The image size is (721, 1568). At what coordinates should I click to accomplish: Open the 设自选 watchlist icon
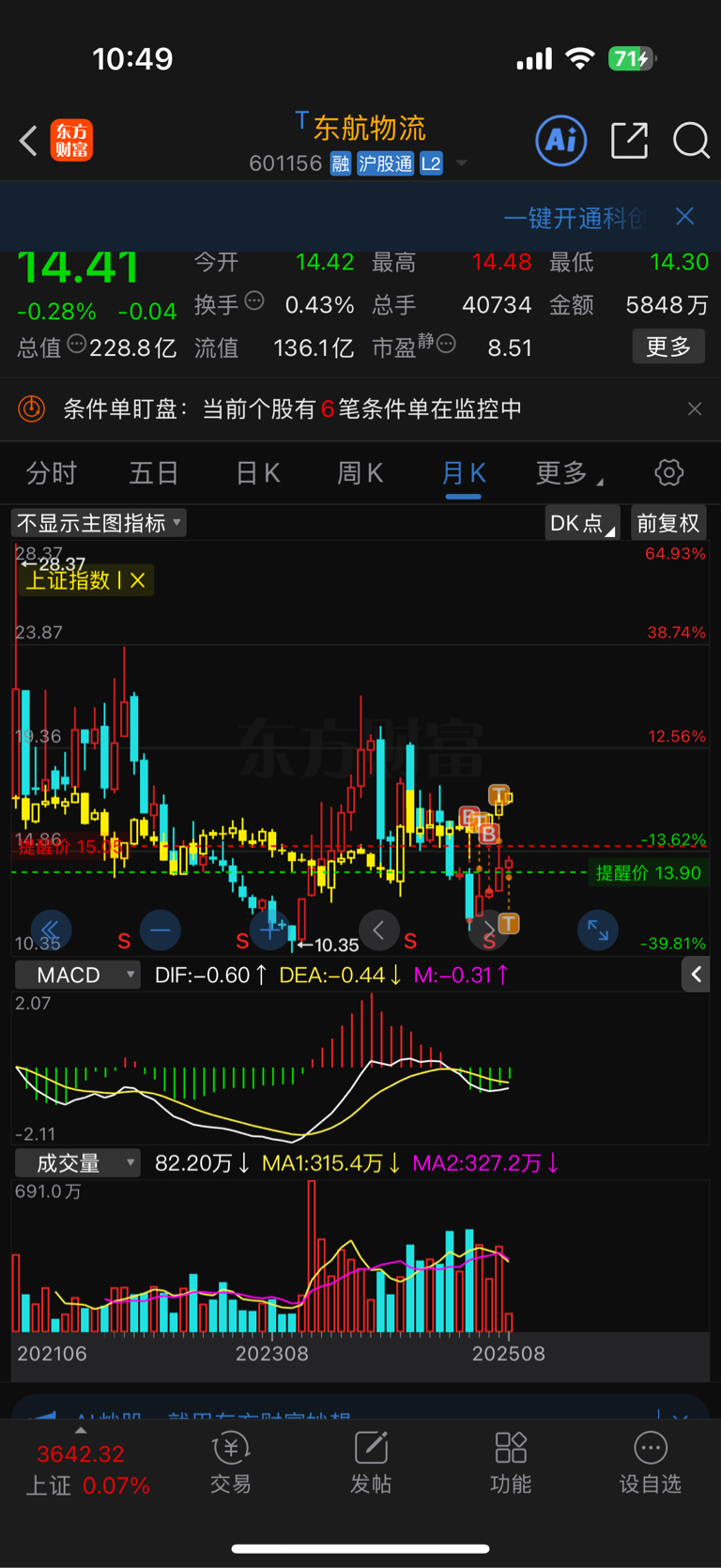(x=650, y=1463)
